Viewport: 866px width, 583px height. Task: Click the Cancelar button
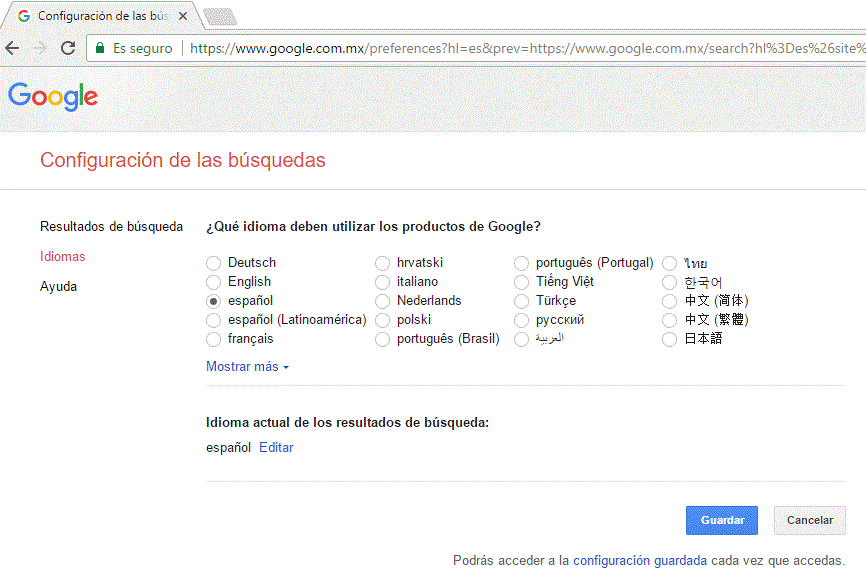810,520
